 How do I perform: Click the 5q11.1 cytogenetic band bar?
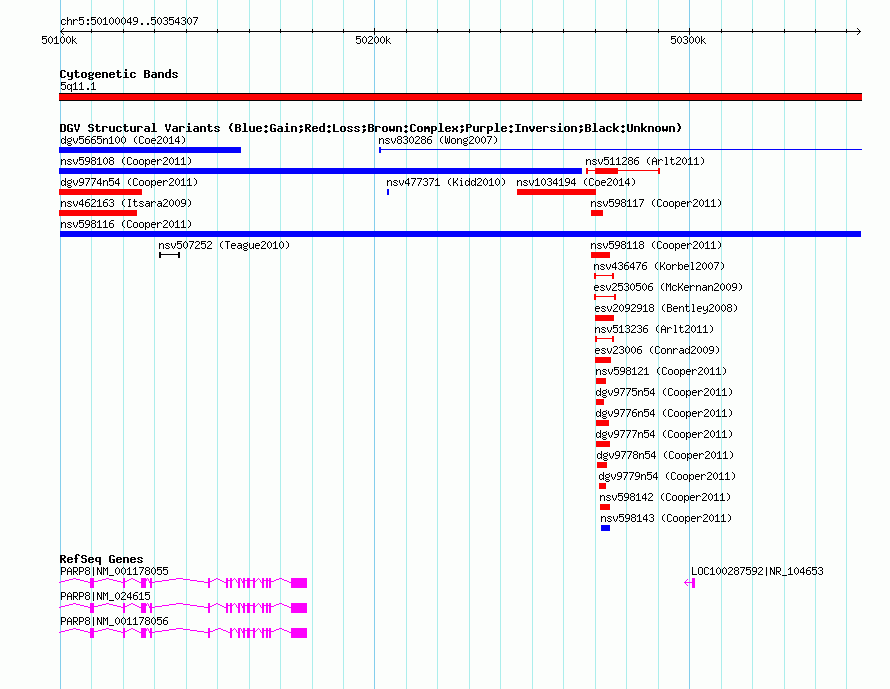coord(460,97)
